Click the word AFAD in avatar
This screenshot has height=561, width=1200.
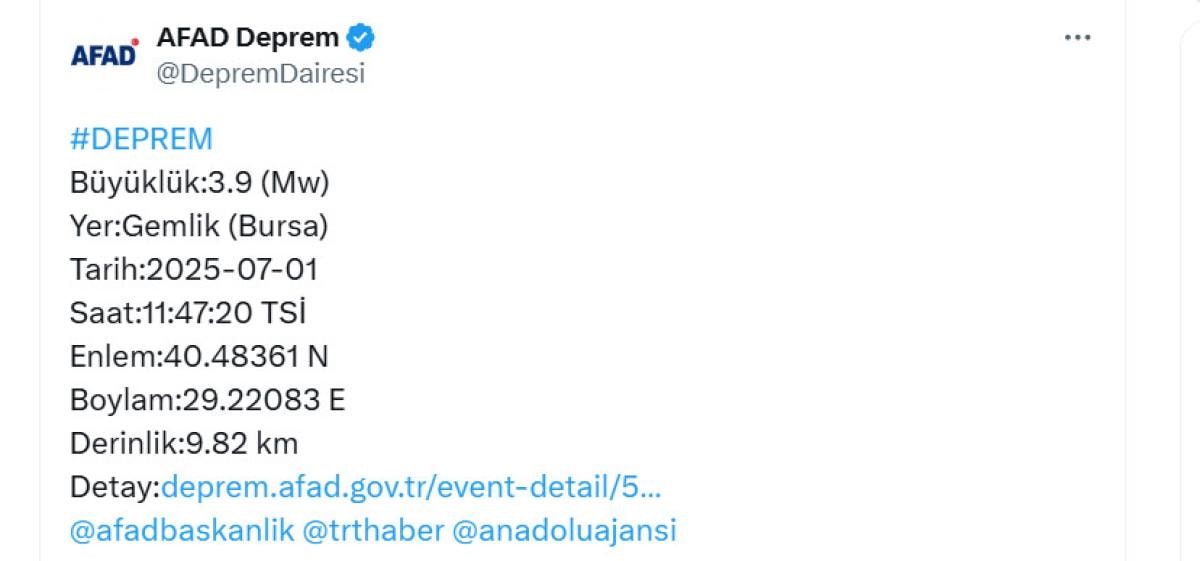102,57
